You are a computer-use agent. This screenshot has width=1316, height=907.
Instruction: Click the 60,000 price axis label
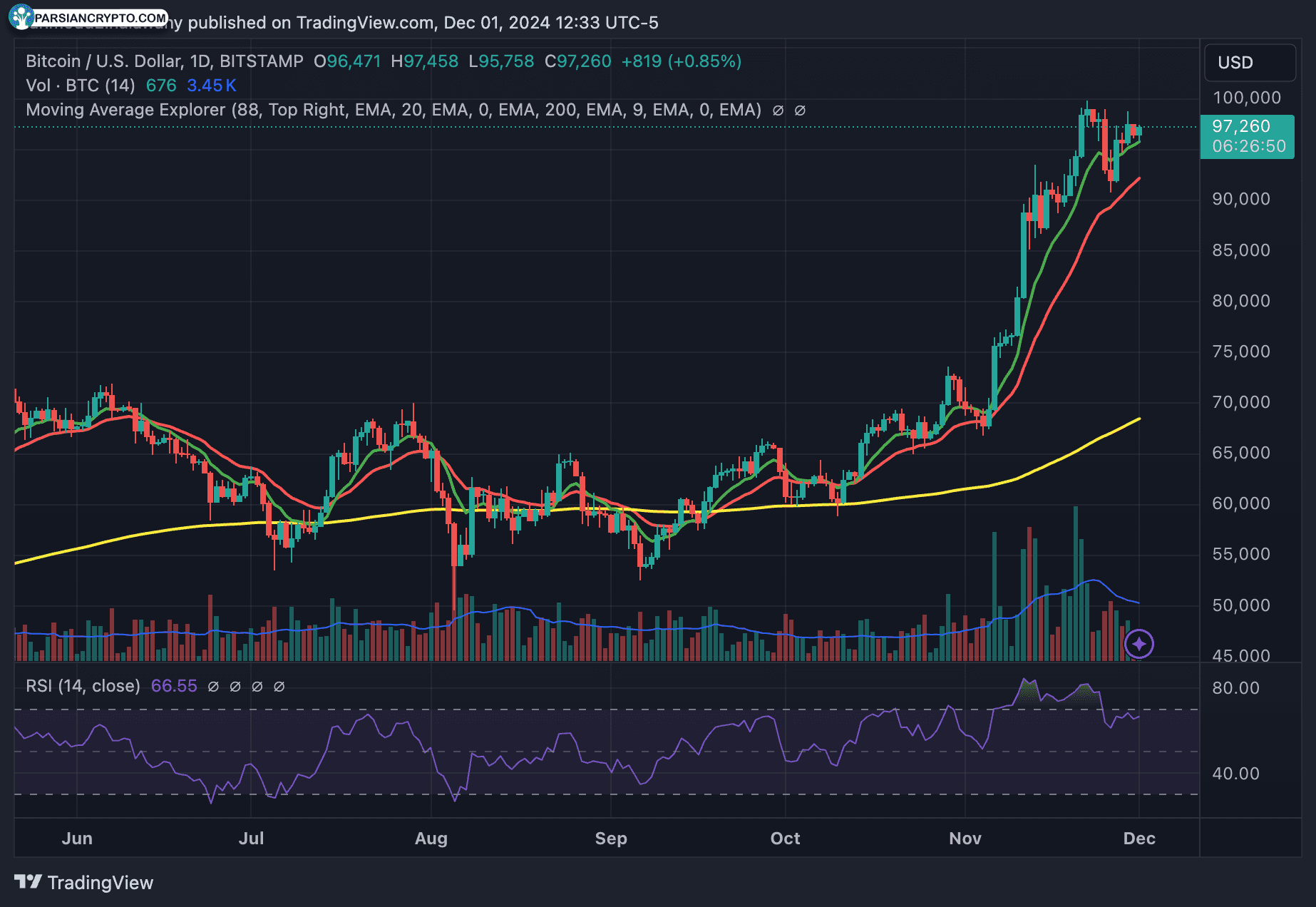pos(1241,503)
